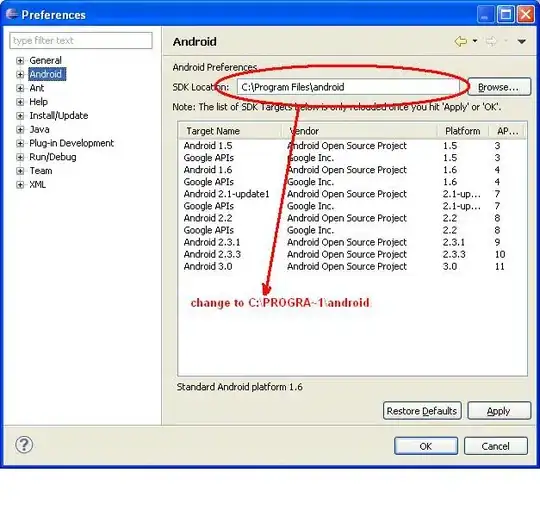This screenshot has height=529, width=540.
Task: Open the back history dropdown arrow
Action: coord(475,41)
